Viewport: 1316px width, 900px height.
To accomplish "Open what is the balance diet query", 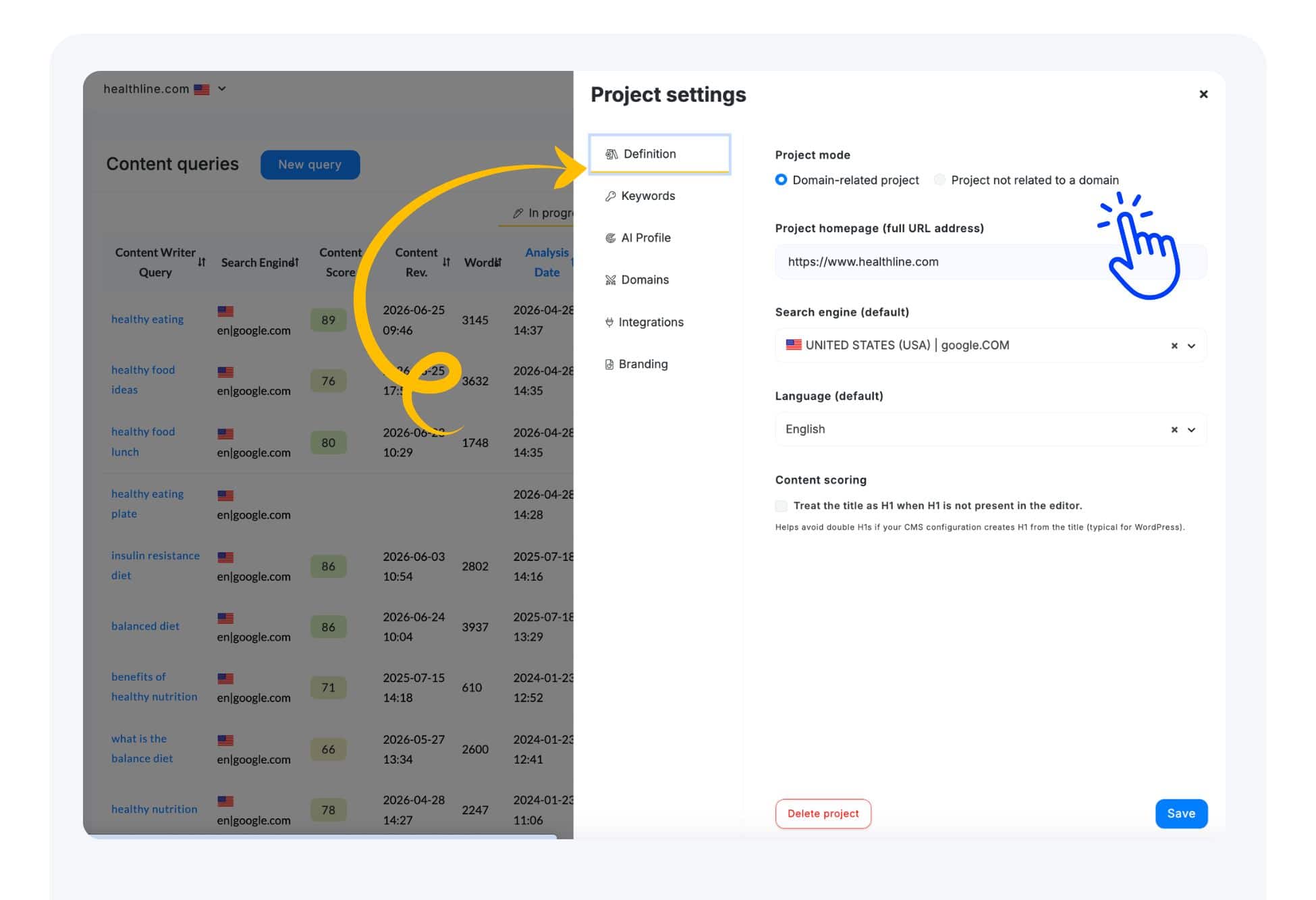I will click(142, 748).
